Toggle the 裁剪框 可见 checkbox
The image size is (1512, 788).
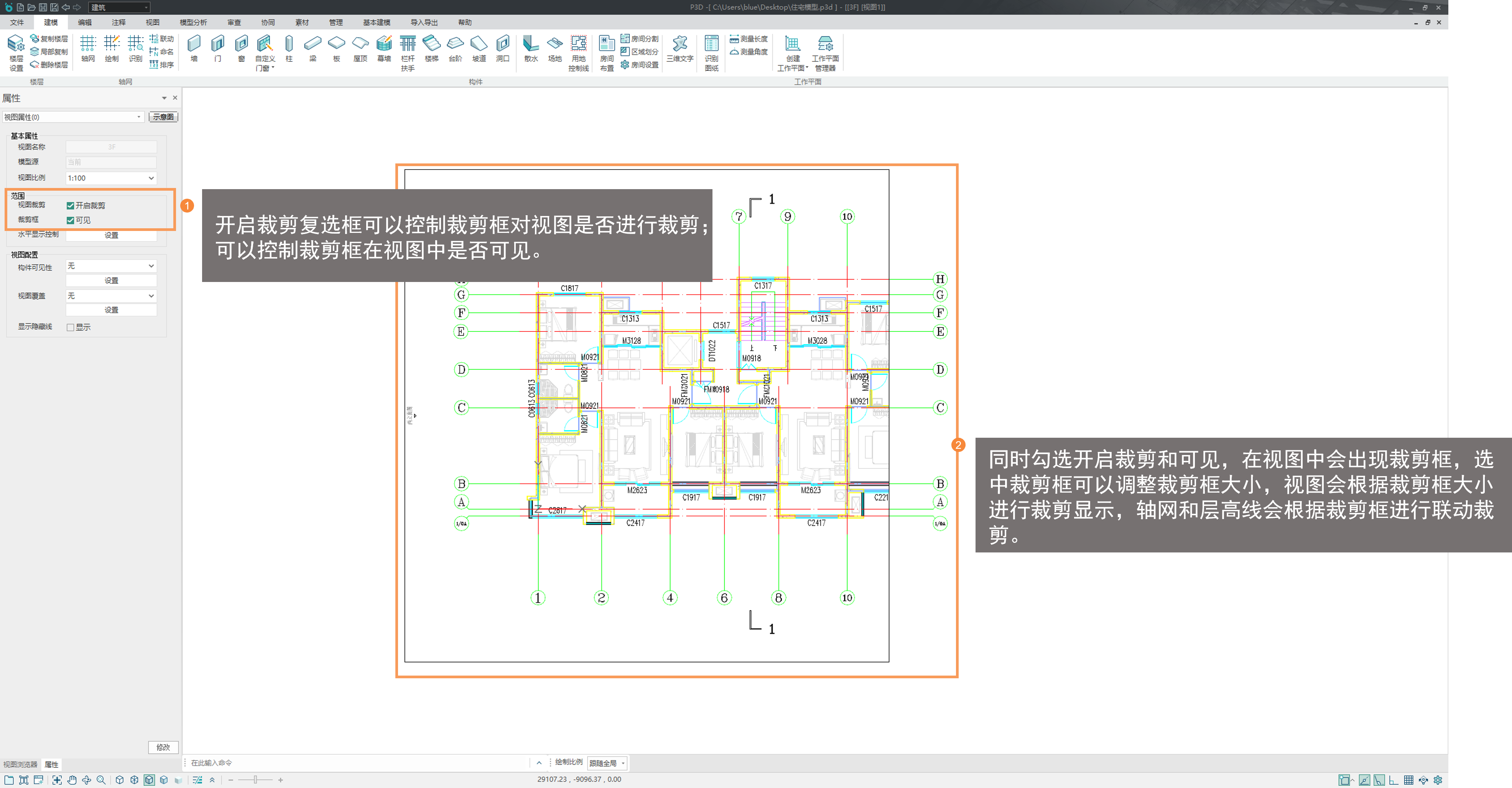(71, 220)
